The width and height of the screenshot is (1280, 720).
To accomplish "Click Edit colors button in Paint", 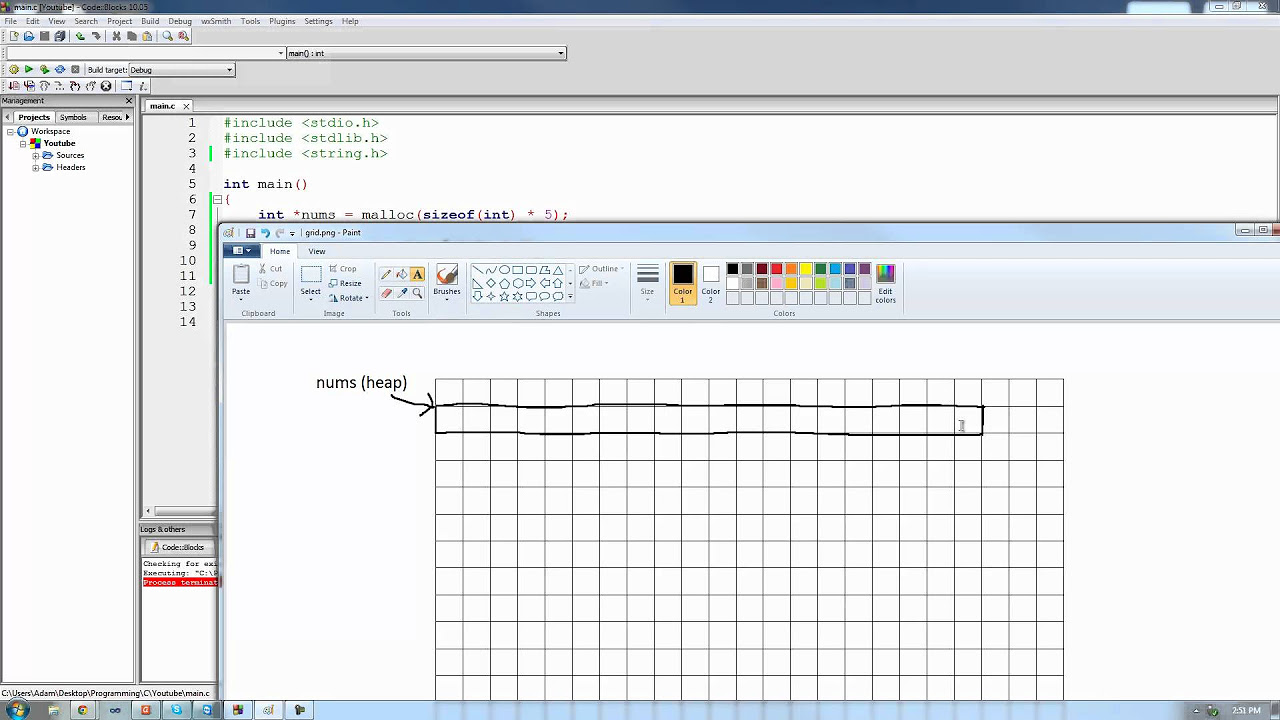I will click(885, 284).
